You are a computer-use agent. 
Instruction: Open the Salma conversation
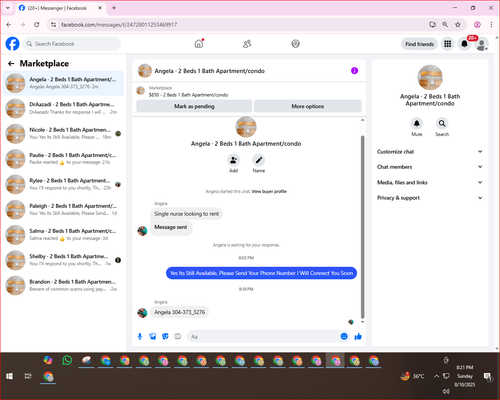pyautogui.click(x=63, y=235)
